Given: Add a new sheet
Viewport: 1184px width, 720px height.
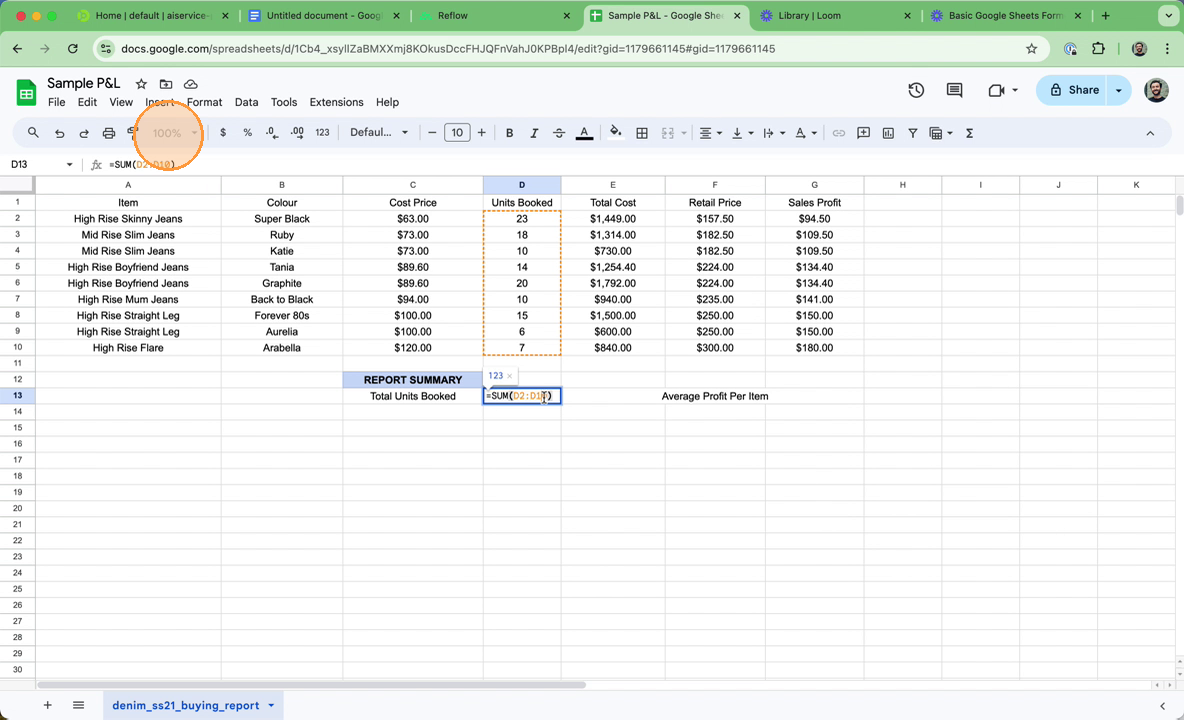Looking at the screenshot, I should pyautogui.click(x=48, y=705).
